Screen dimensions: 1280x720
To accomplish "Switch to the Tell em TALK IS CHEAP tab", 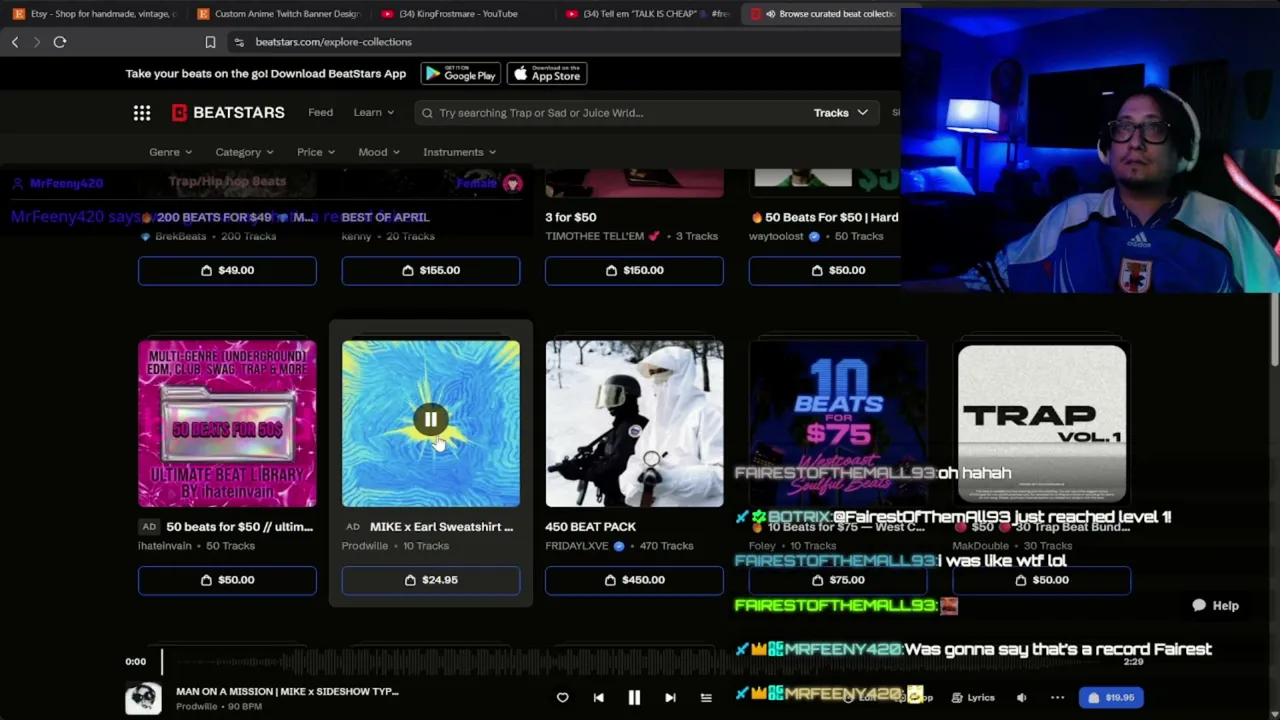I will coord(647,14).
